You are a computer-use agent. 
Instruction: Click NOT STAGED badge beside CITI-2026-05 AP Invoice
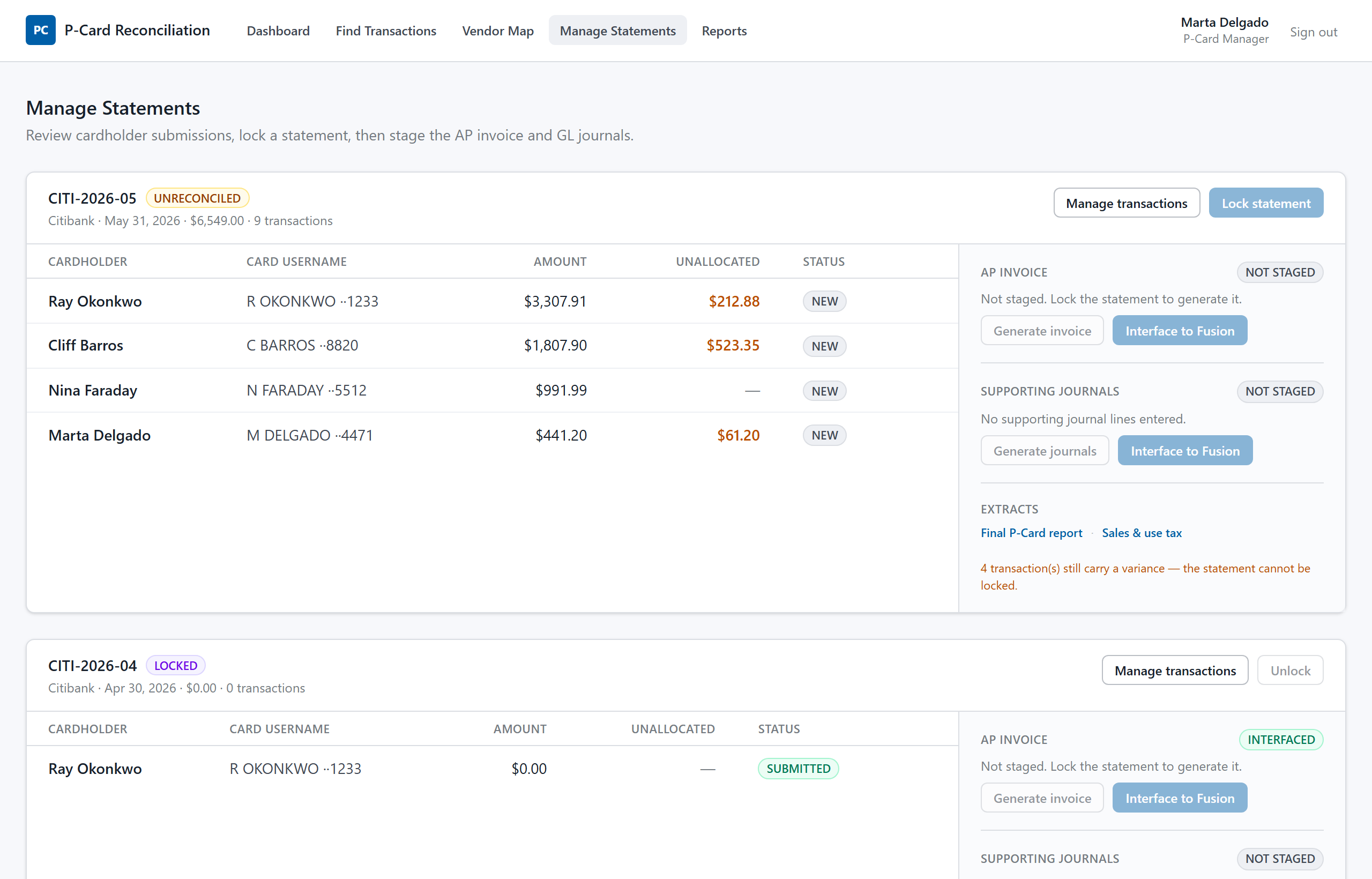[x=1279, y=272]
